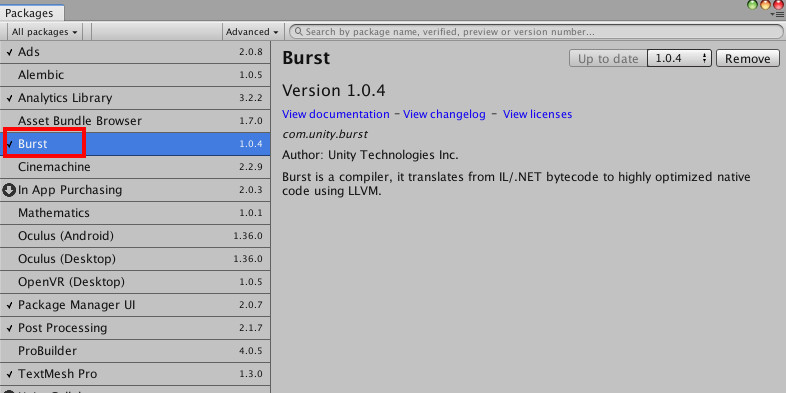This screenshot has height=393, width=786.
Task: Click the Version 1.0.4 heading
Action: point(333,91)
